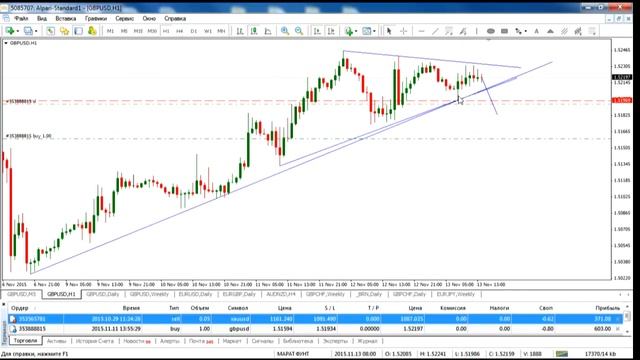Open the dropdown arrow beside New Order icon

[17, 31]
